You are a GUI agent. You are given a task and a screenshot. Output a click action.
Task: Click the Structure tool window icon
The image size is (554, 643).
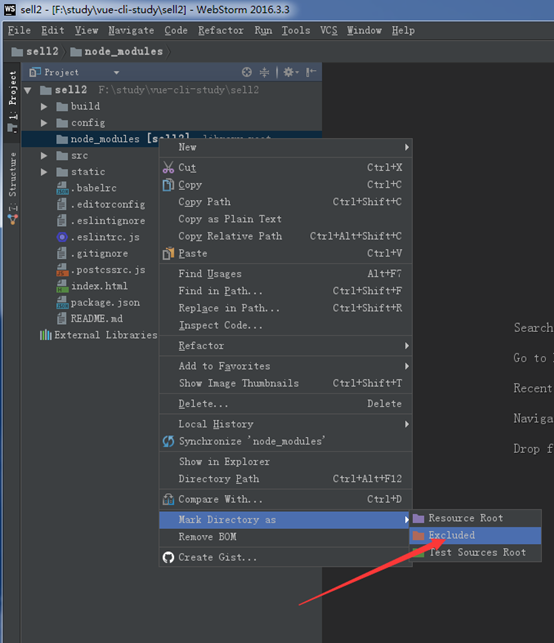13,219
